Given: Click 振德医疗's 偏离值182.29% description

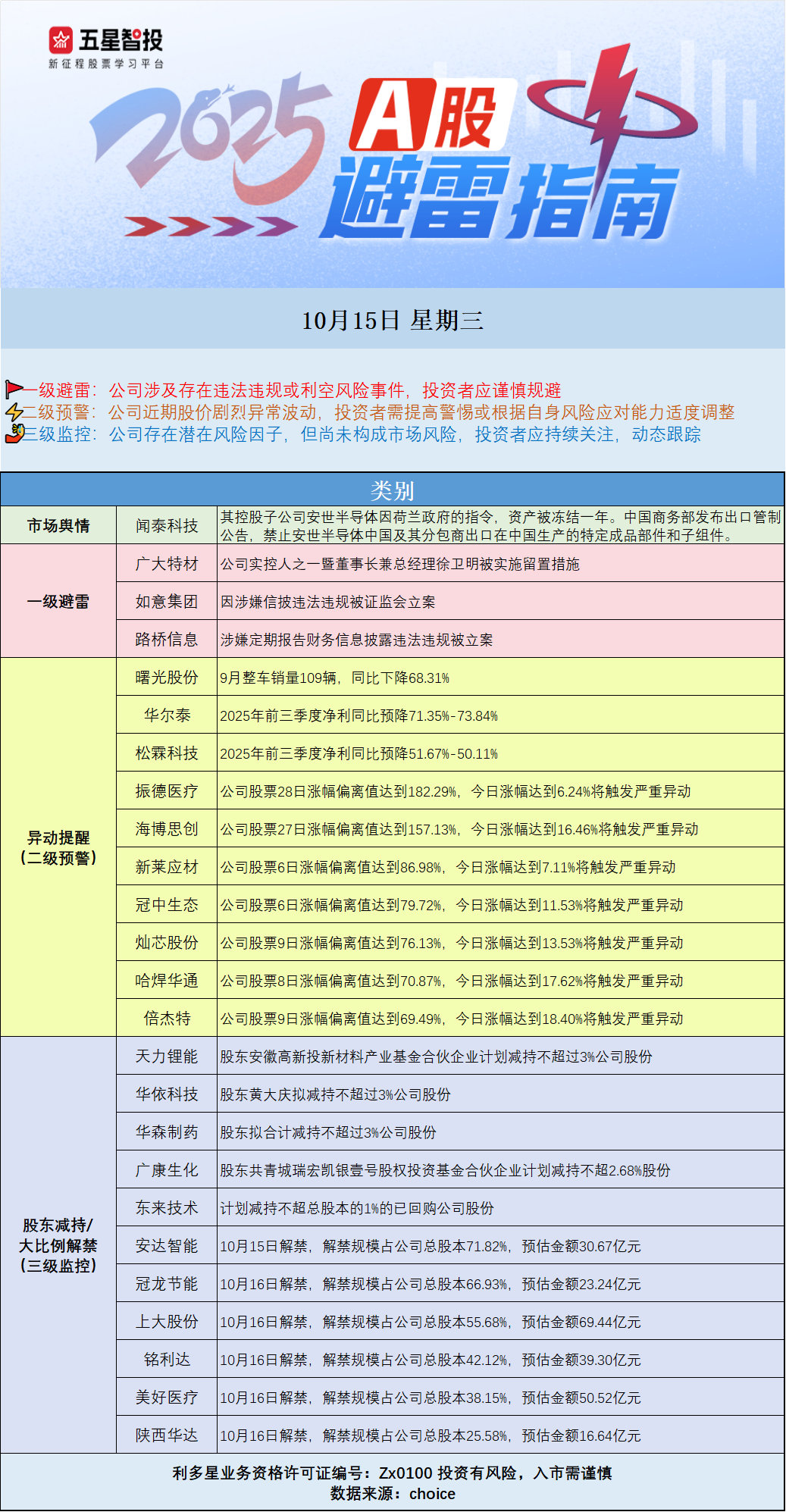Looking at the screenshot, I should [456, 792].
